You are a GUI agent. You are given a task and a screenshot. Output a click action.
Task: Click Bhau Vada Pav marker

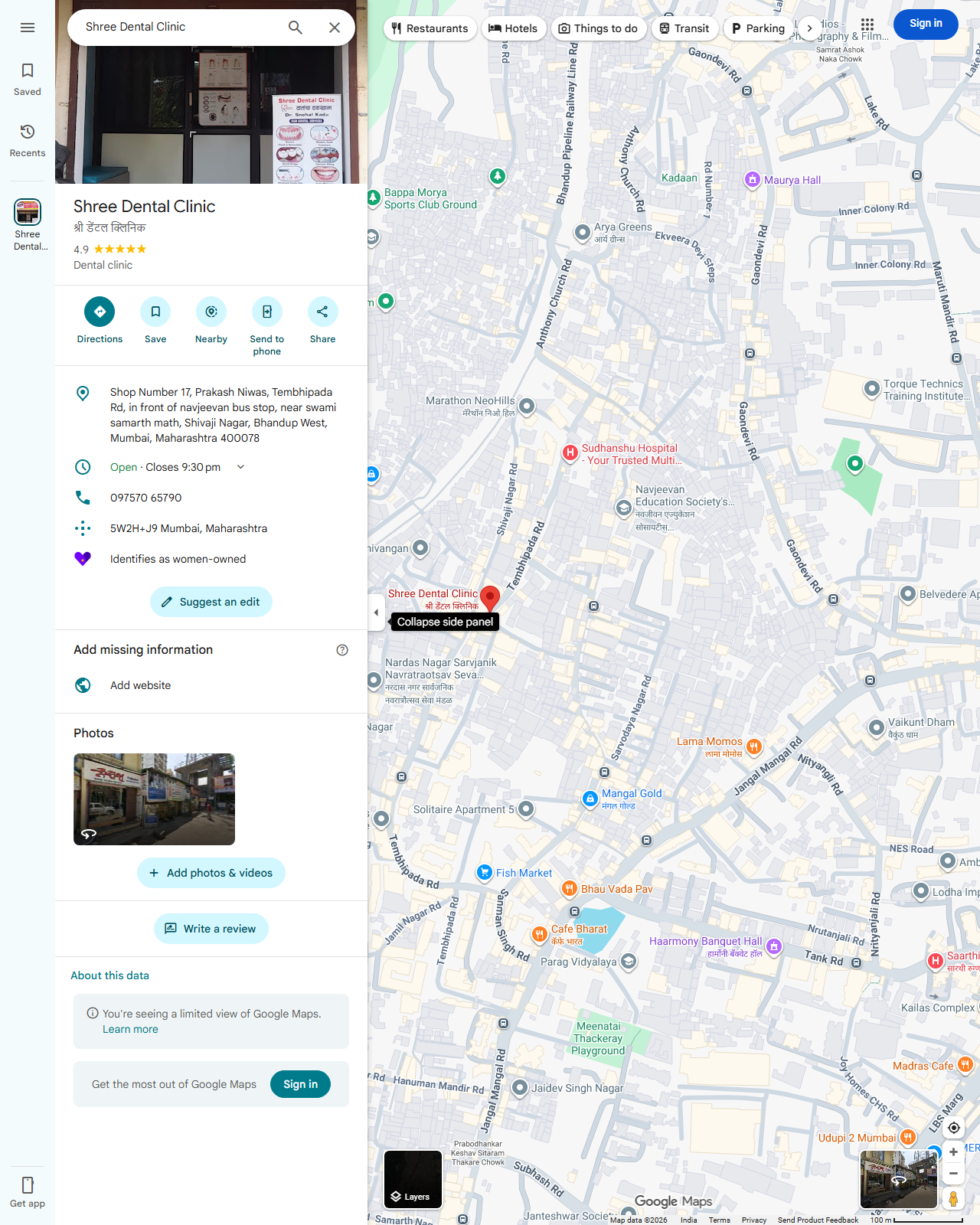tap(569, 888)
